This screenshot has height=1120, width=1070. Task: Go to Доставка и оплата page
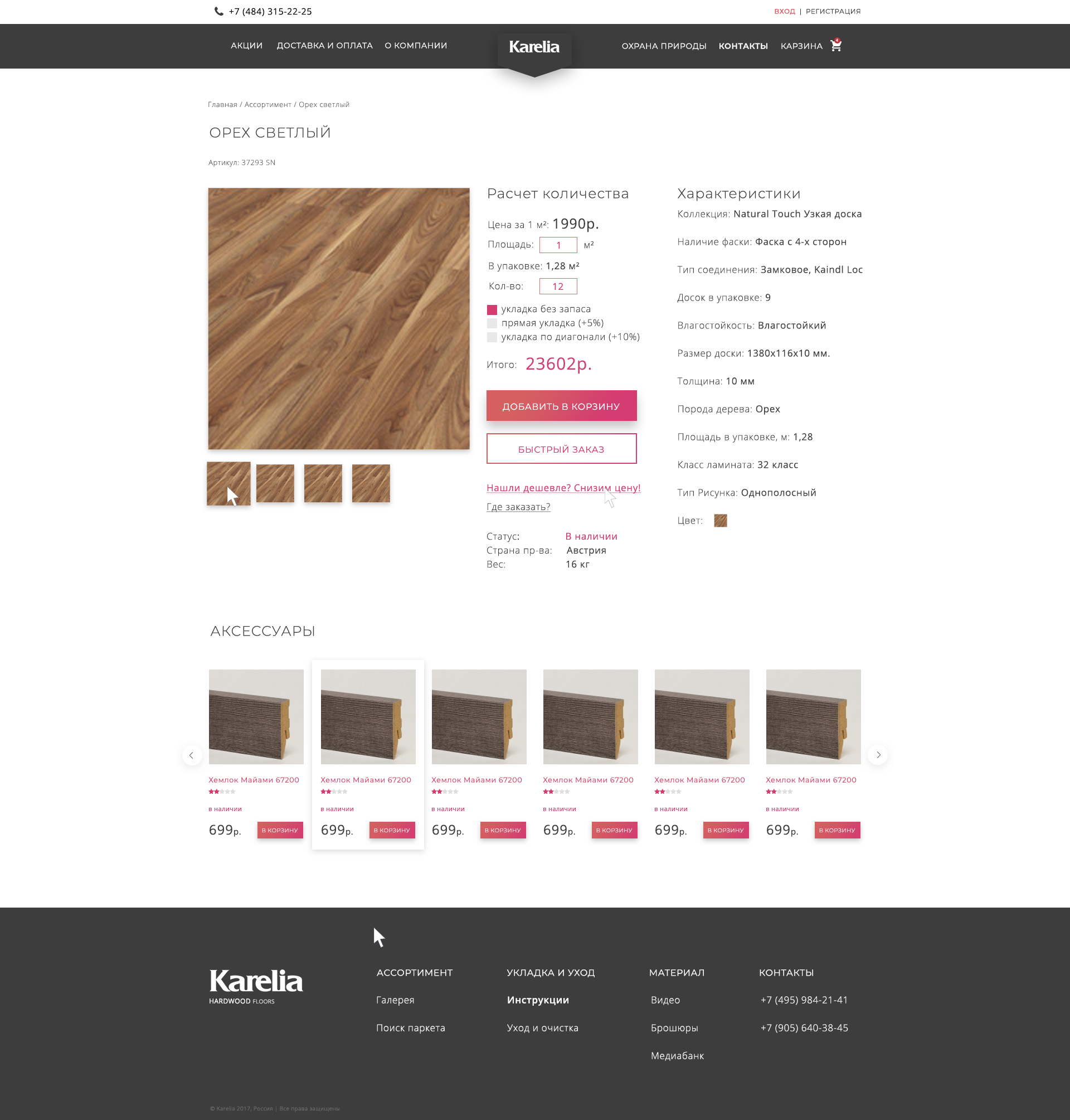(x=324, y=46)
